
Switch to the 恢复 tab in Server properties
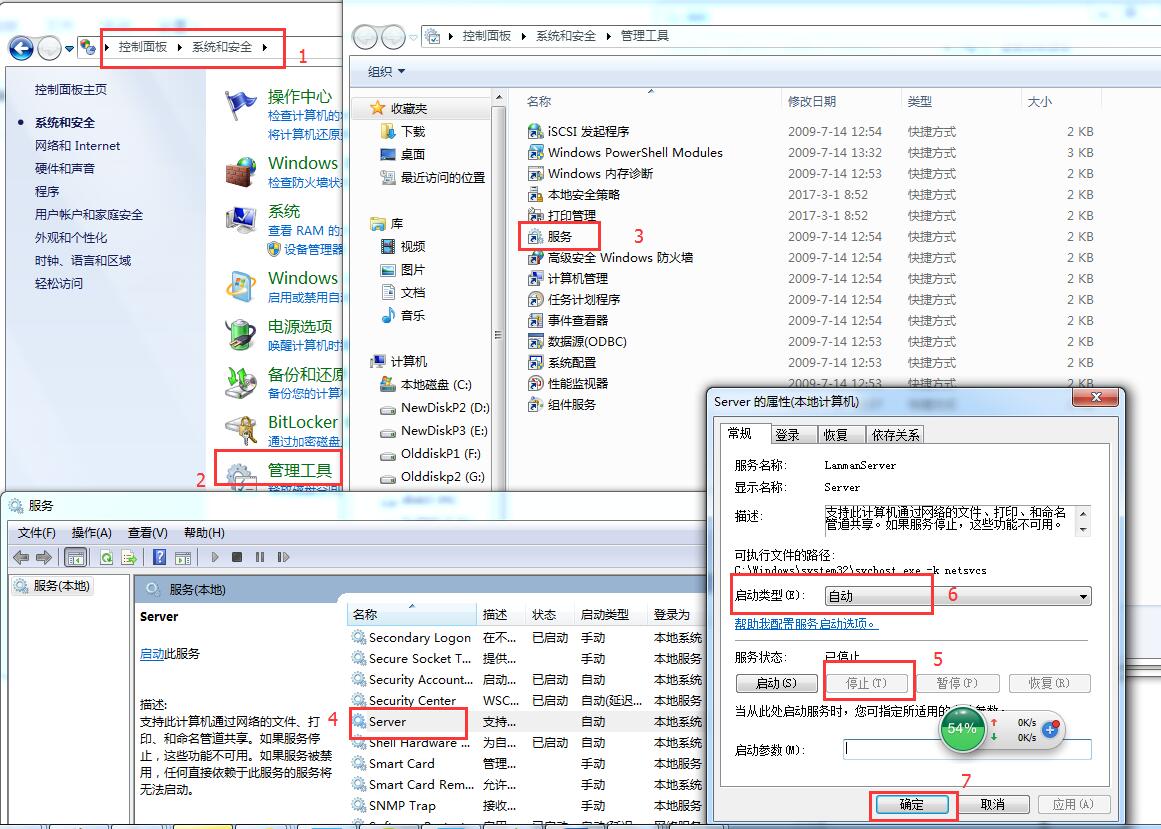840,435
